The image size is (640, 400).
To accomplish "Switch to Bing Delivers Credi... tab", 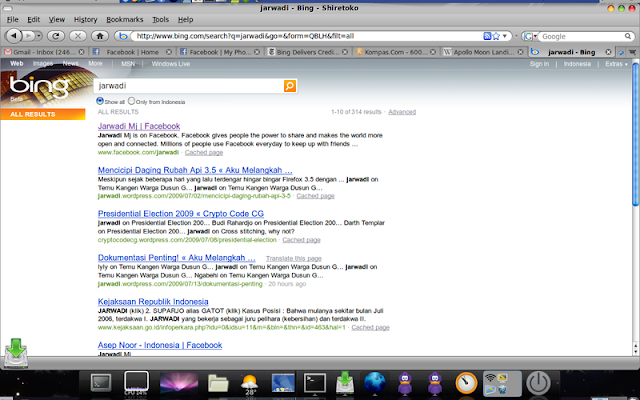I will (x=307, y=52).
